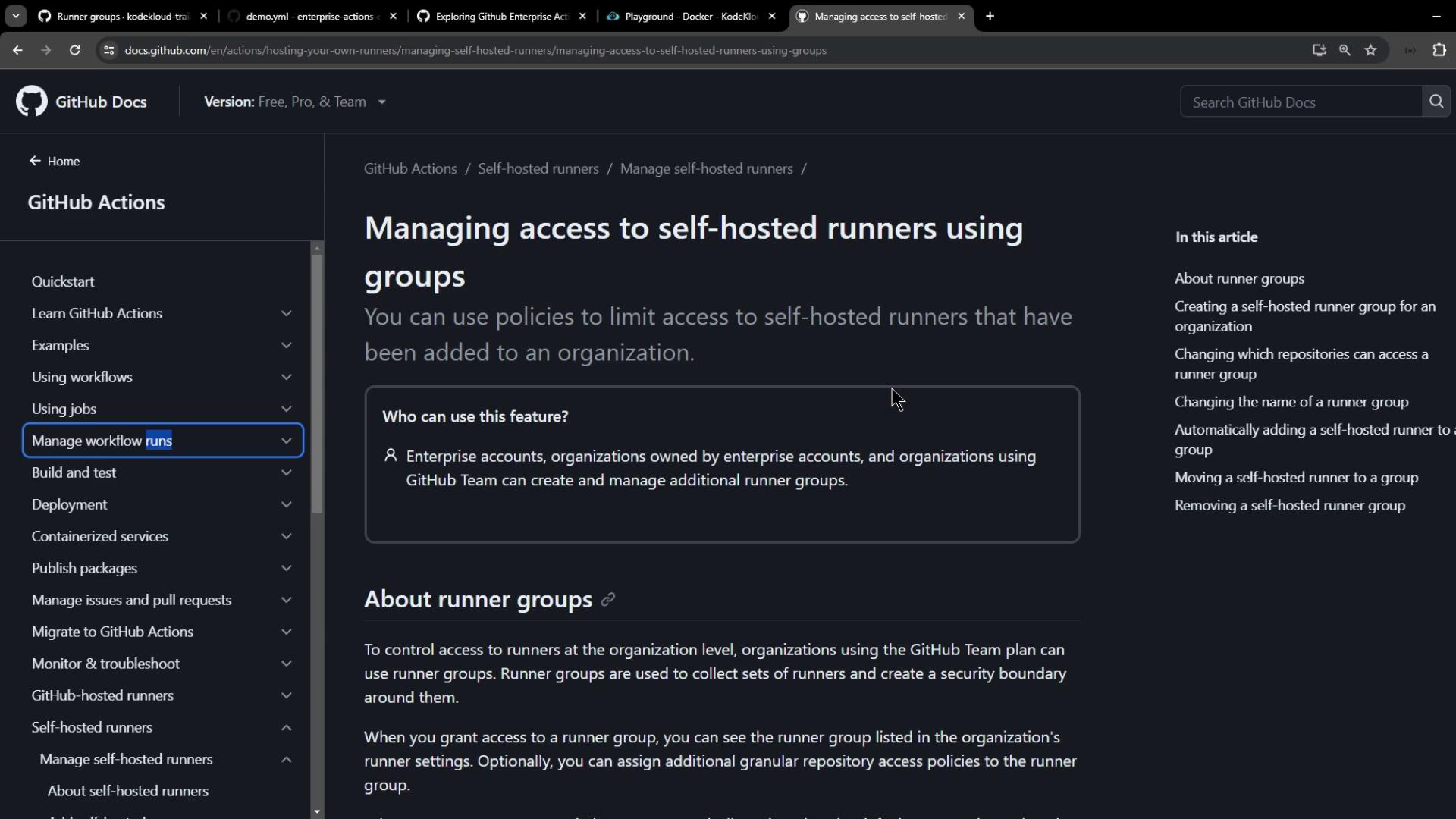The image size is (1456, 819).
Task: Reload the page with the refresh icon
Action: point(74,50)
